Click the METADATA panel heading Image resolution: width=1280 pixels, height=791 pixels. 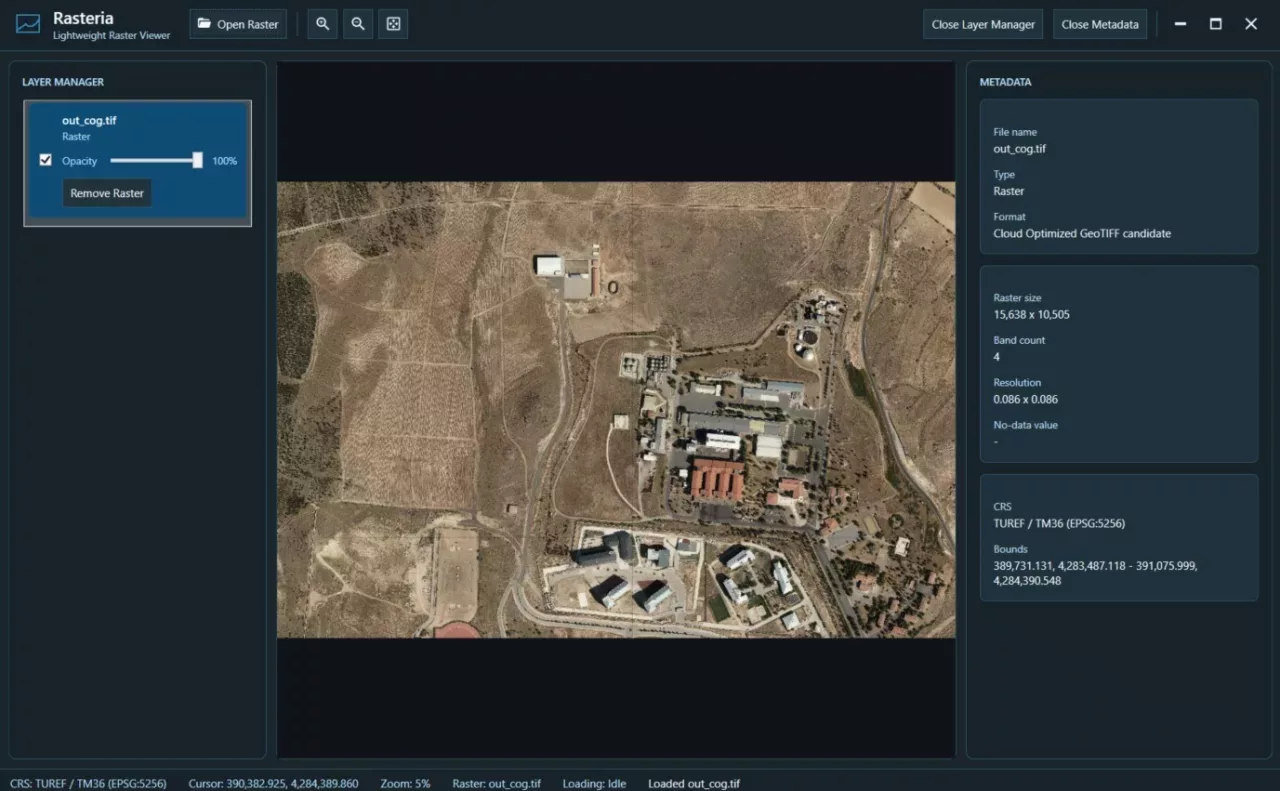(x=1005, y=82)
